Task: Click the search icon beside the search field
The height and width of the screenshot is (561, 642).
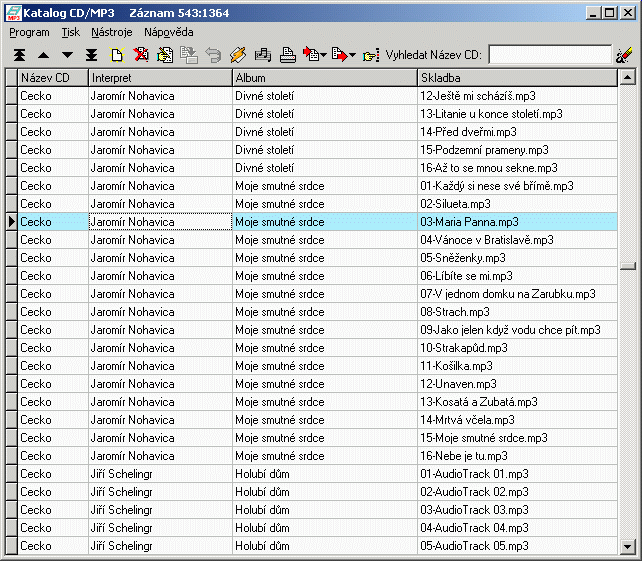Action: point(625,55)
